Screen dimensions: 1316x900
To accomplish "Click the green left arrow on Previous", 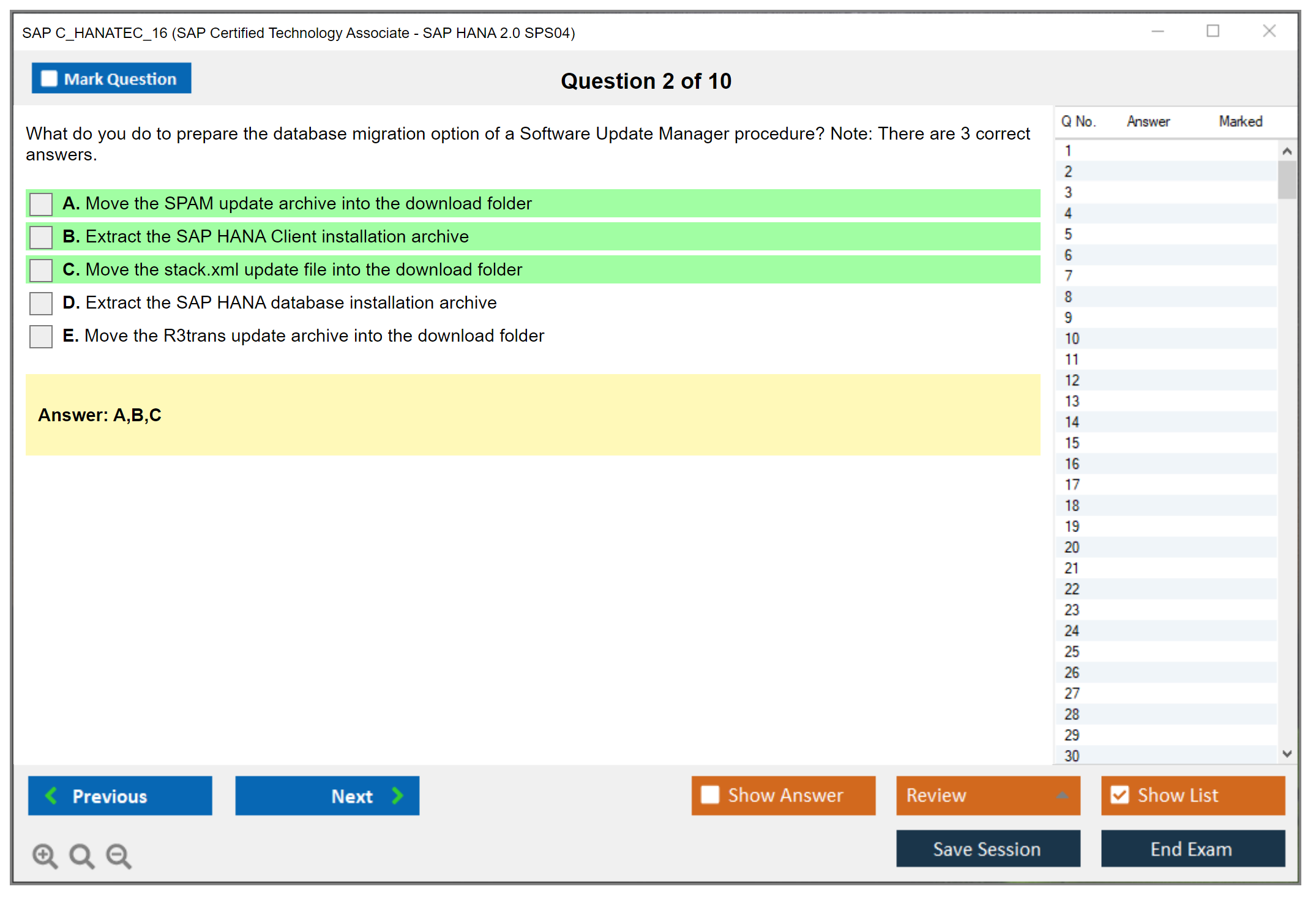I will 51,795.
